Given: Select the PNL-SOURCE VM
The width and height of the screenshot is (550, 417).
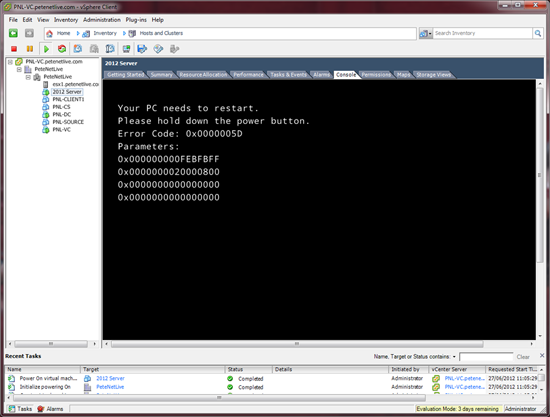Looking at the screenshot, I should [x=68, y=122].
